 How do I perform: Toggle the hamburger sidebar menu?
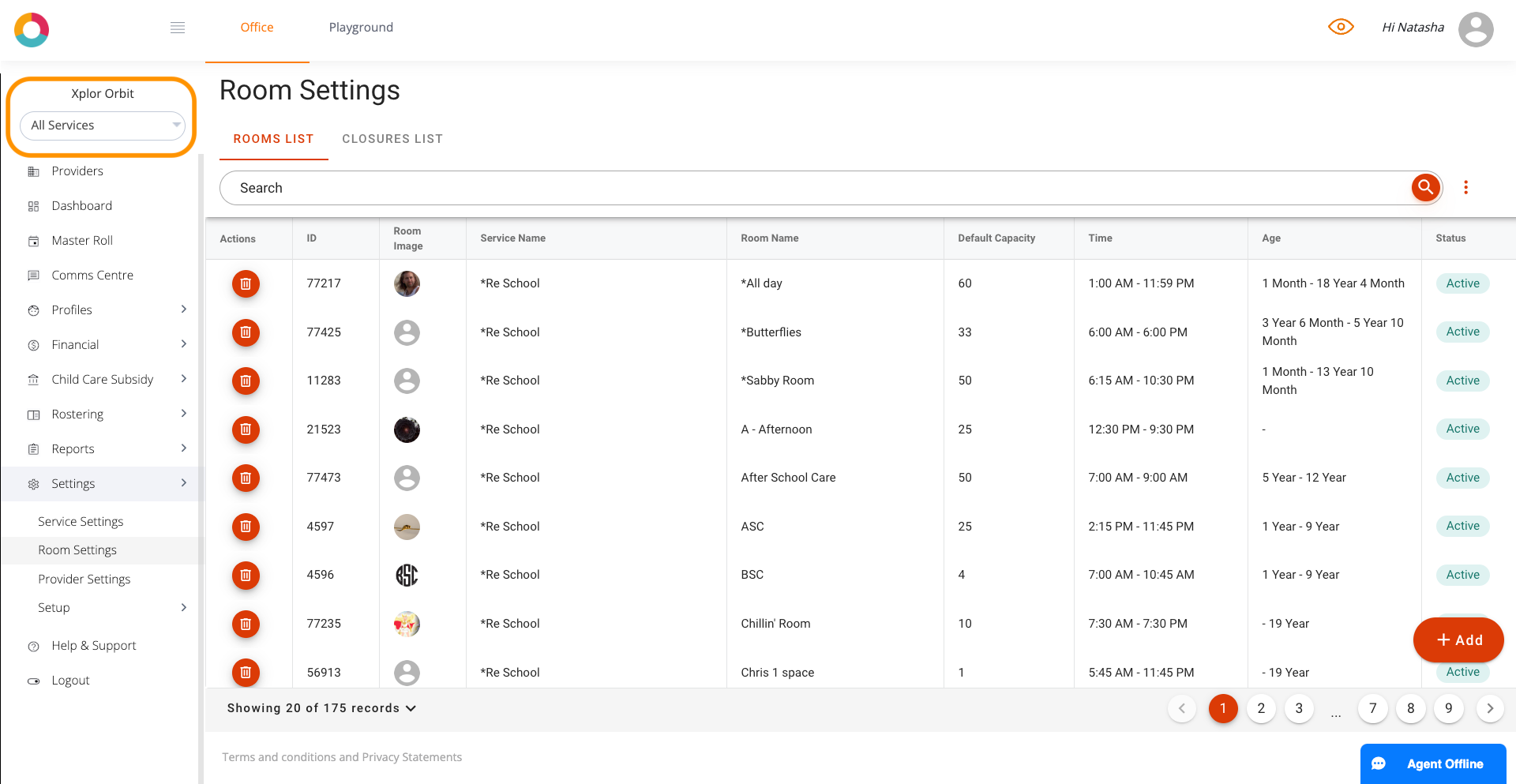click(178, 28)
